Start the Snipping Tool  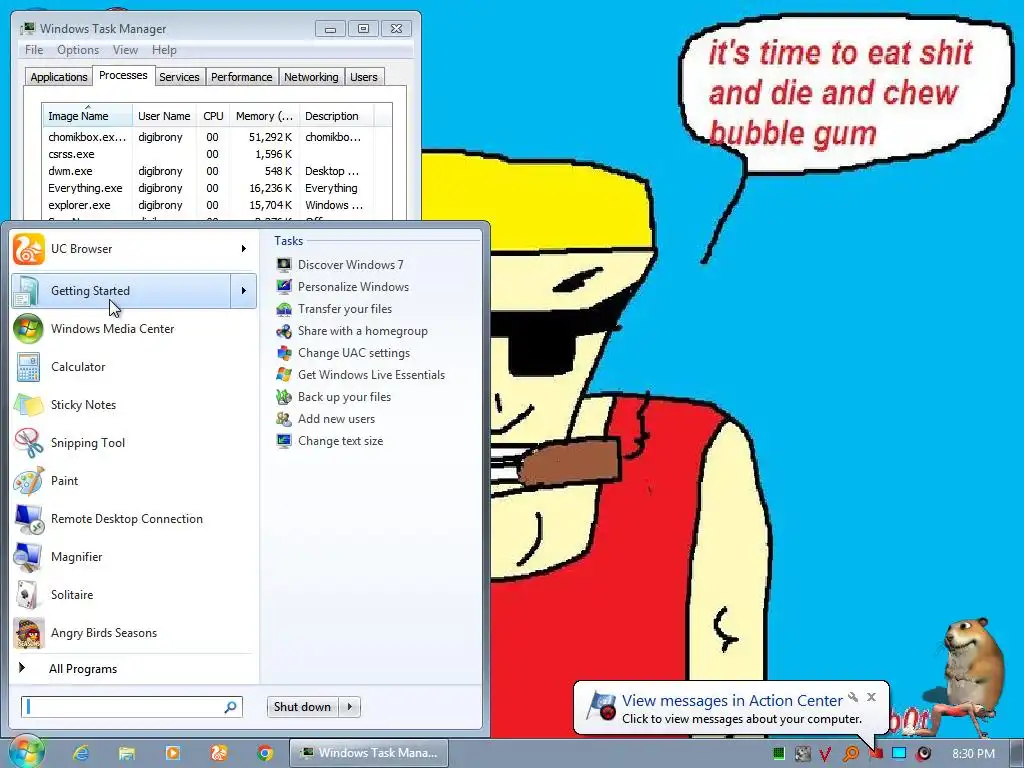[133, 443]
